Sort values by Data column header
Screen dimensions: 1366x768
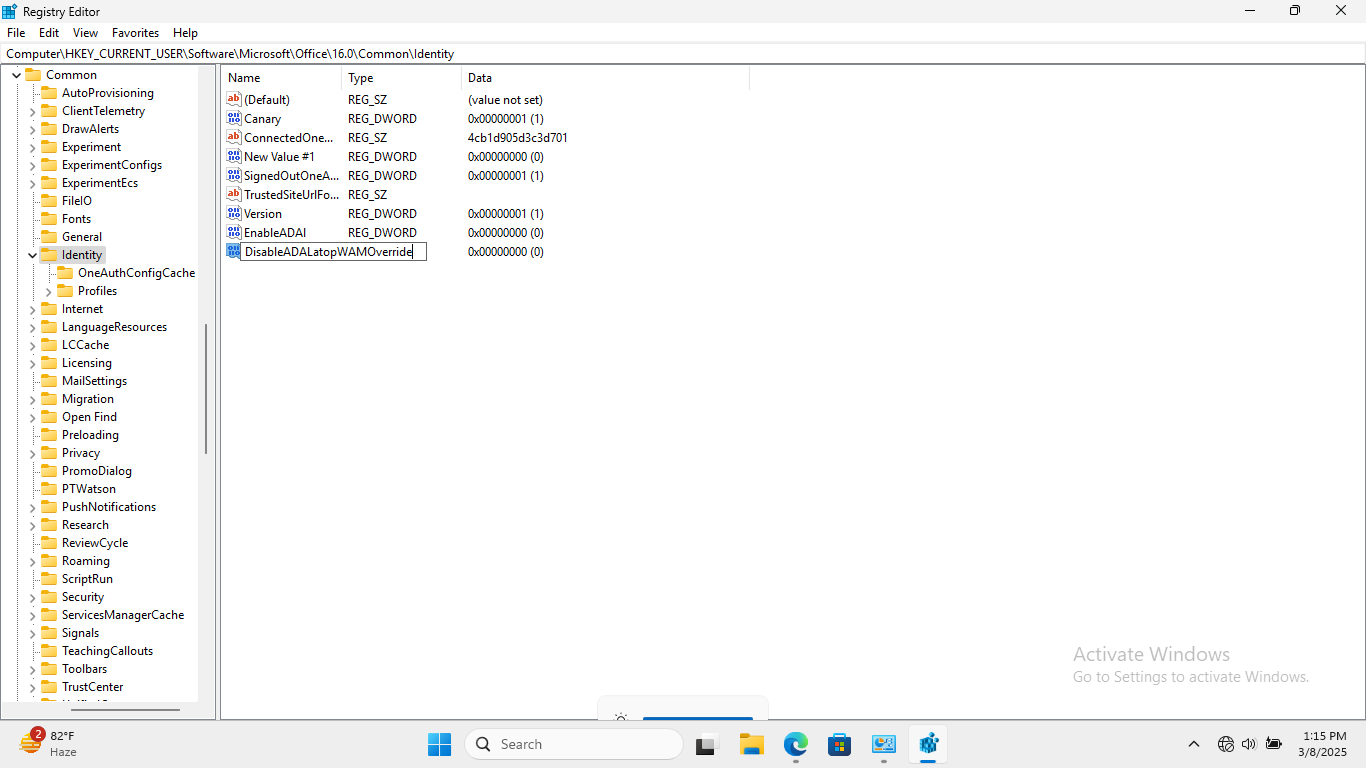[605, 78]
